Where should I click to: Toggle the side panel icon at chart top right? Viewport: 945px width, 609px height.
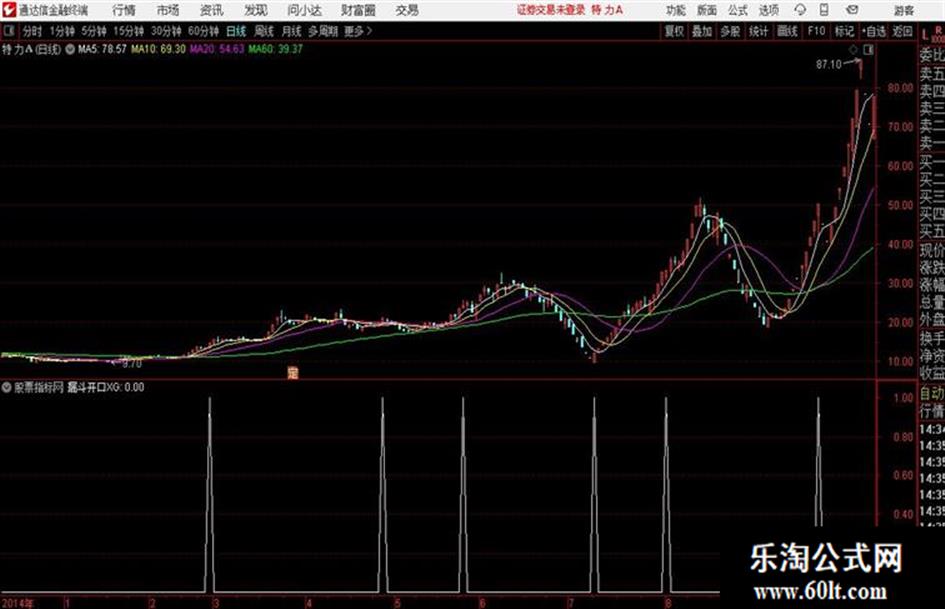coord(868,50)
